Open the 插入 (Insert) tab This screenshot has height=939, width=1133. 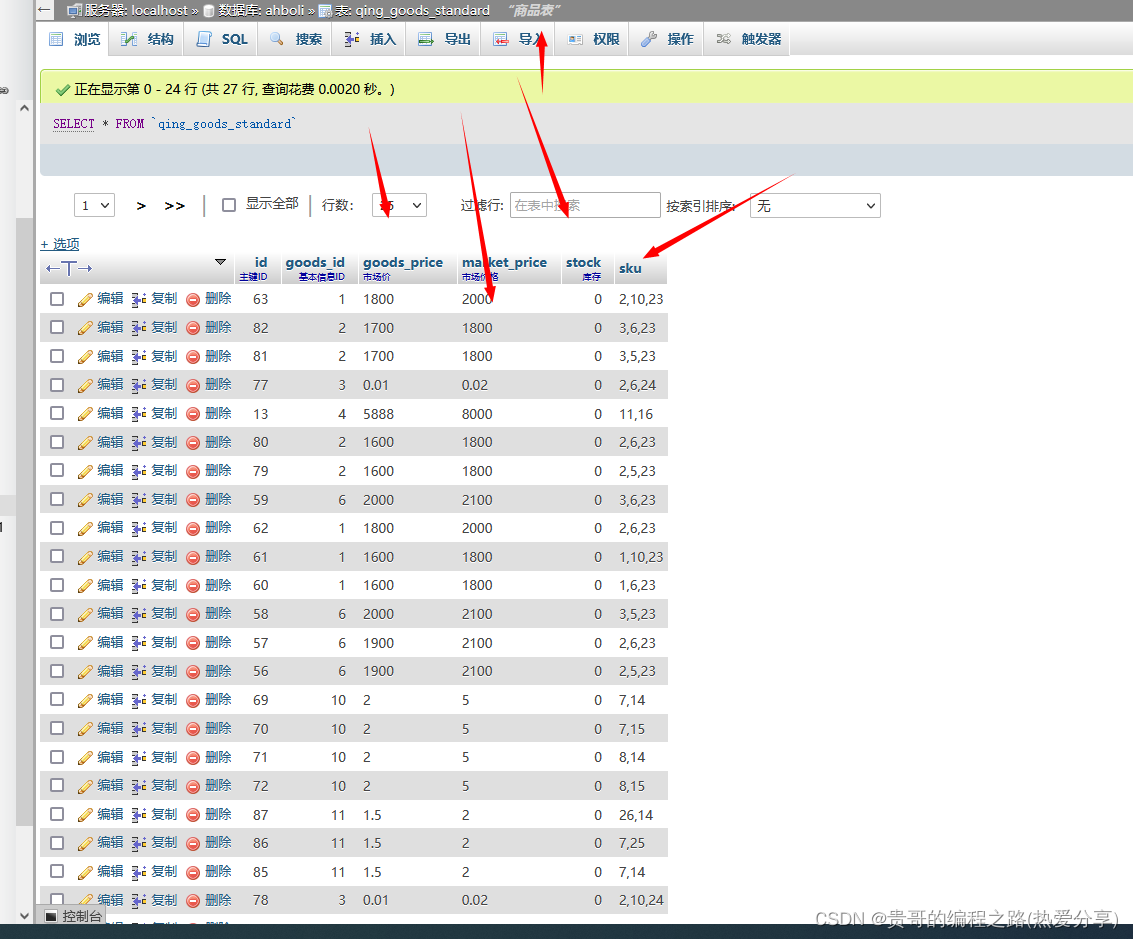[369, 39]
